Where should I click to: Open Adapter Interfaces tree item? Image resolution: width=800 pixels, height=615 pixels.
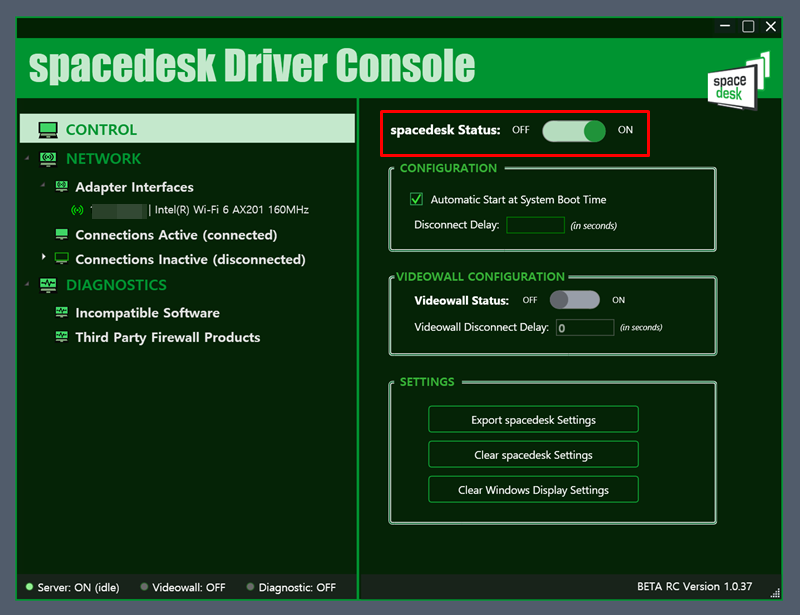coord(135,187)
